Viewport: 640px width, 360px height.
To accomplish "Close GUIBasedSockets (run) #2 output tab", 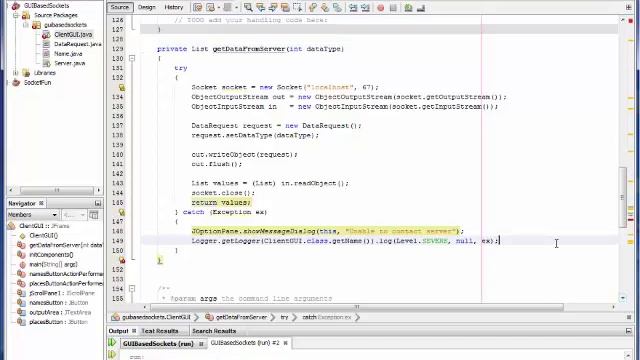I will (x=286, y=343).
